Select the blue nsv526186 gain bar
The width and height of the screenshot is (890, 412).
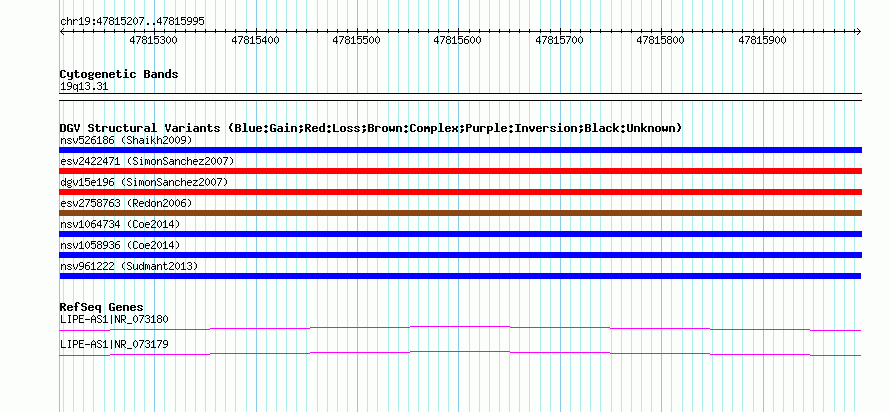pyautogui.click(x=460, y=150)
